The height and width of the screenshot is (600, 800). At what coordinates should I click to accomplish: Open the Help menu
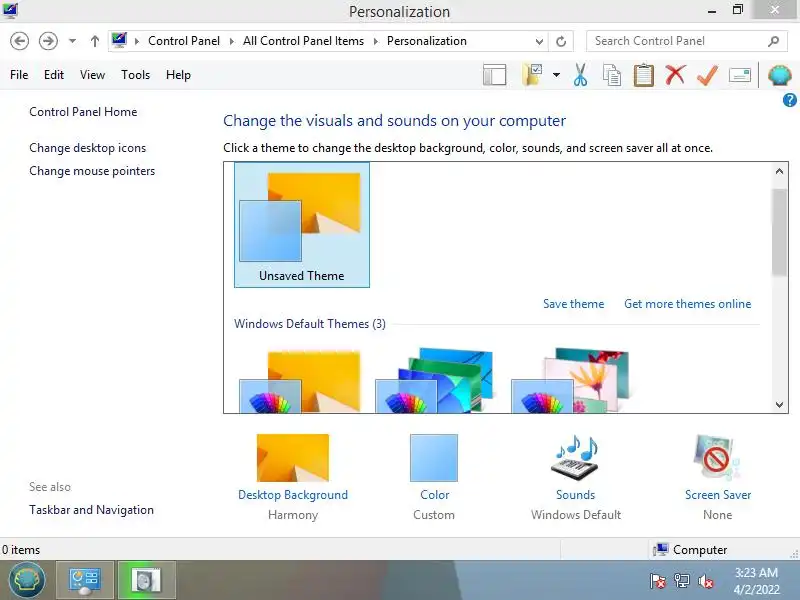point(178,75)
